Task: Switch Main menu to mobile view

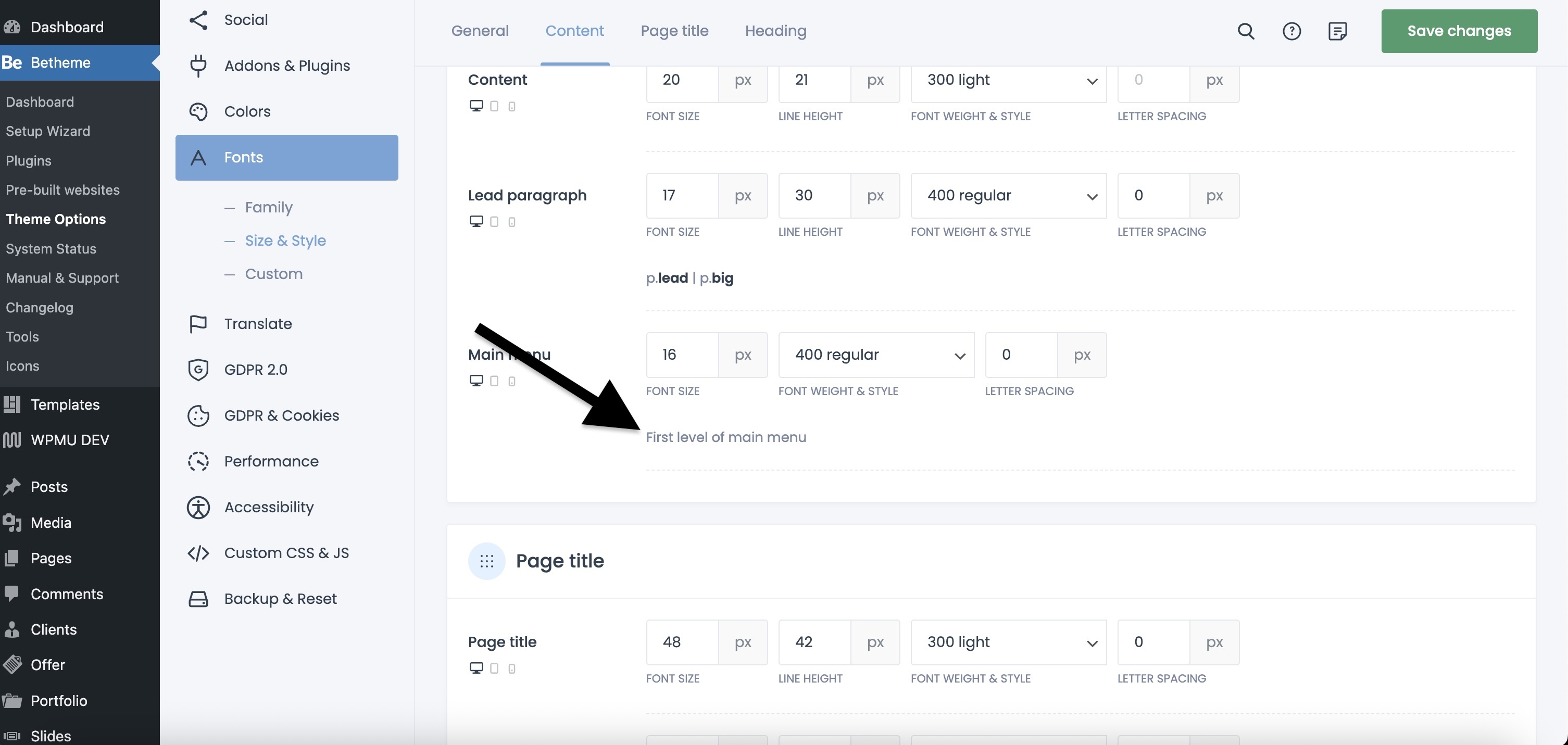Action: click(512, 381)
